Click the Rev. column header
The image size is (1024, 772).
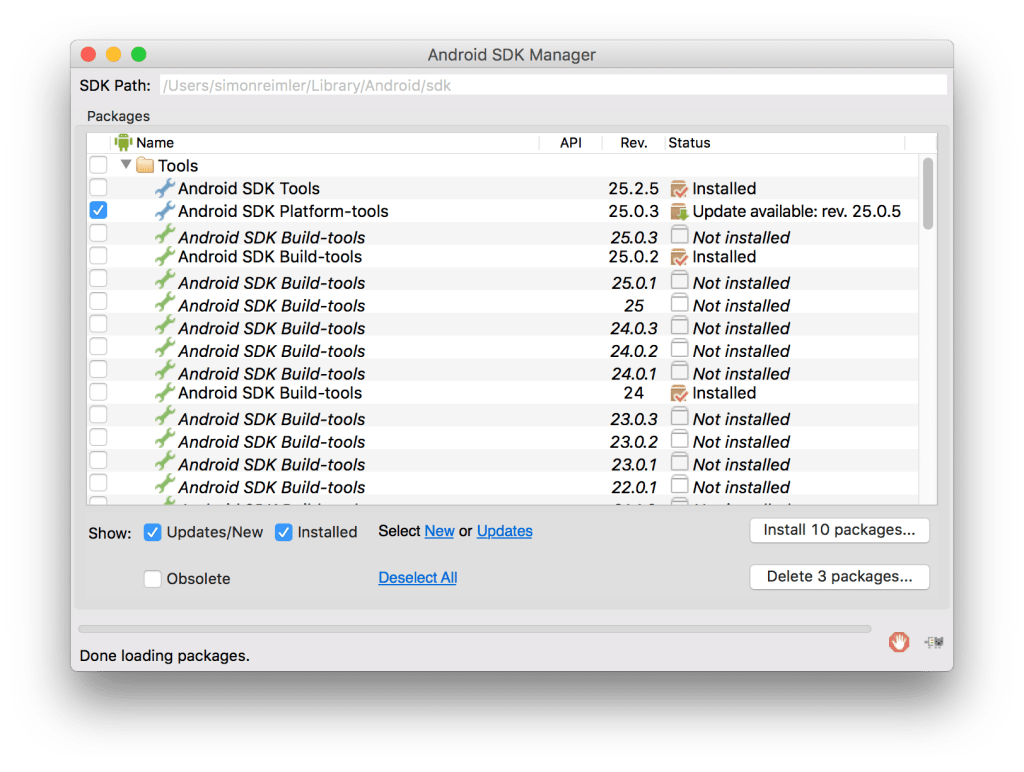pos(636,142)
